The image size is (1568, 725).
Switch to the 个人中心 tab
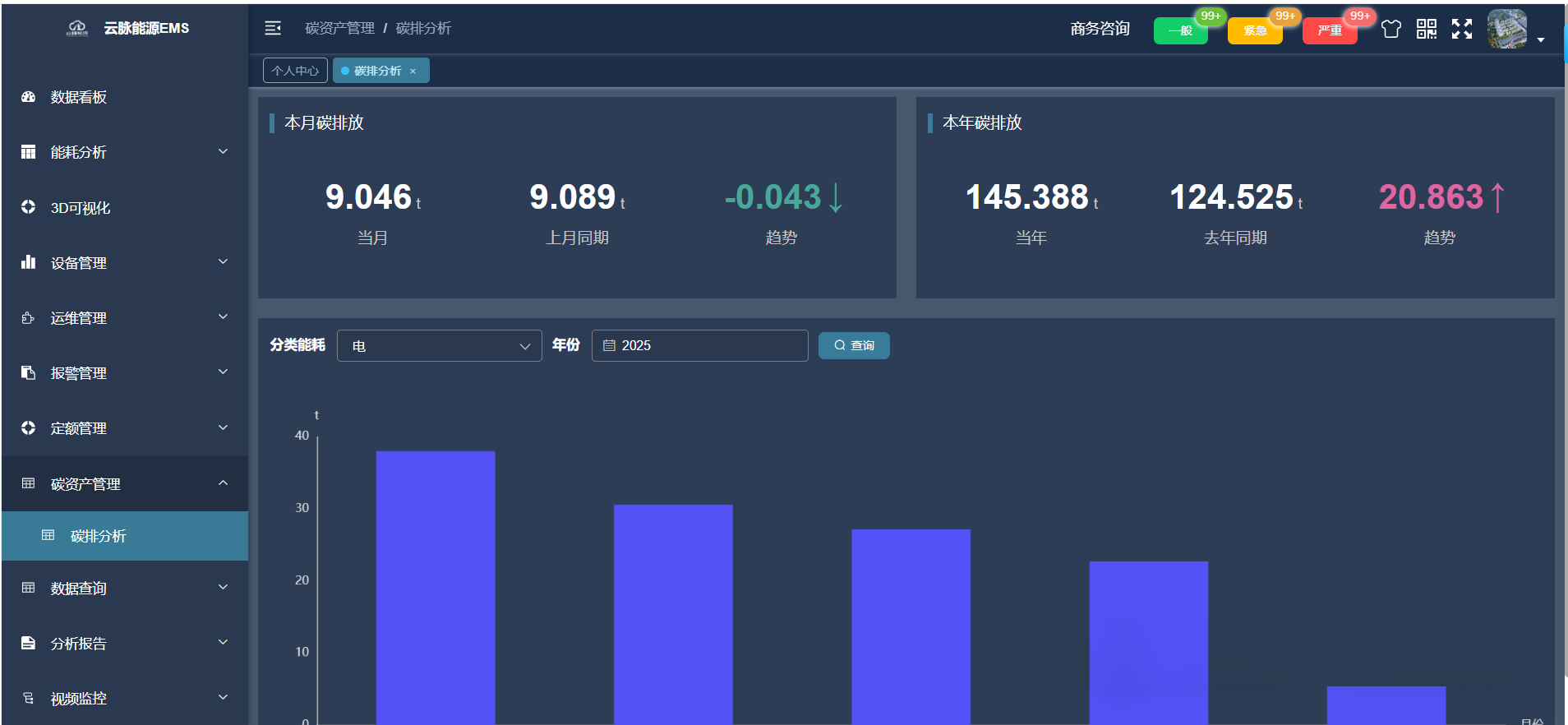pyautogui.click(x=295, y=71)
